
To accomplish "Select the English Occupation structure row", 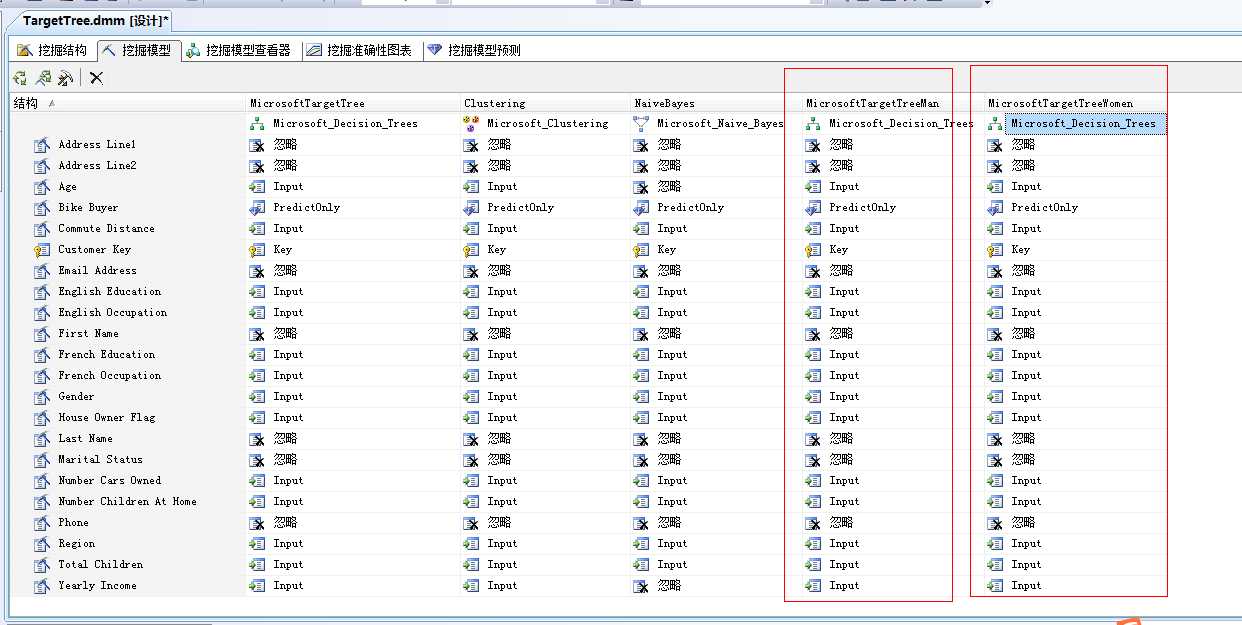I will [128, 313].
